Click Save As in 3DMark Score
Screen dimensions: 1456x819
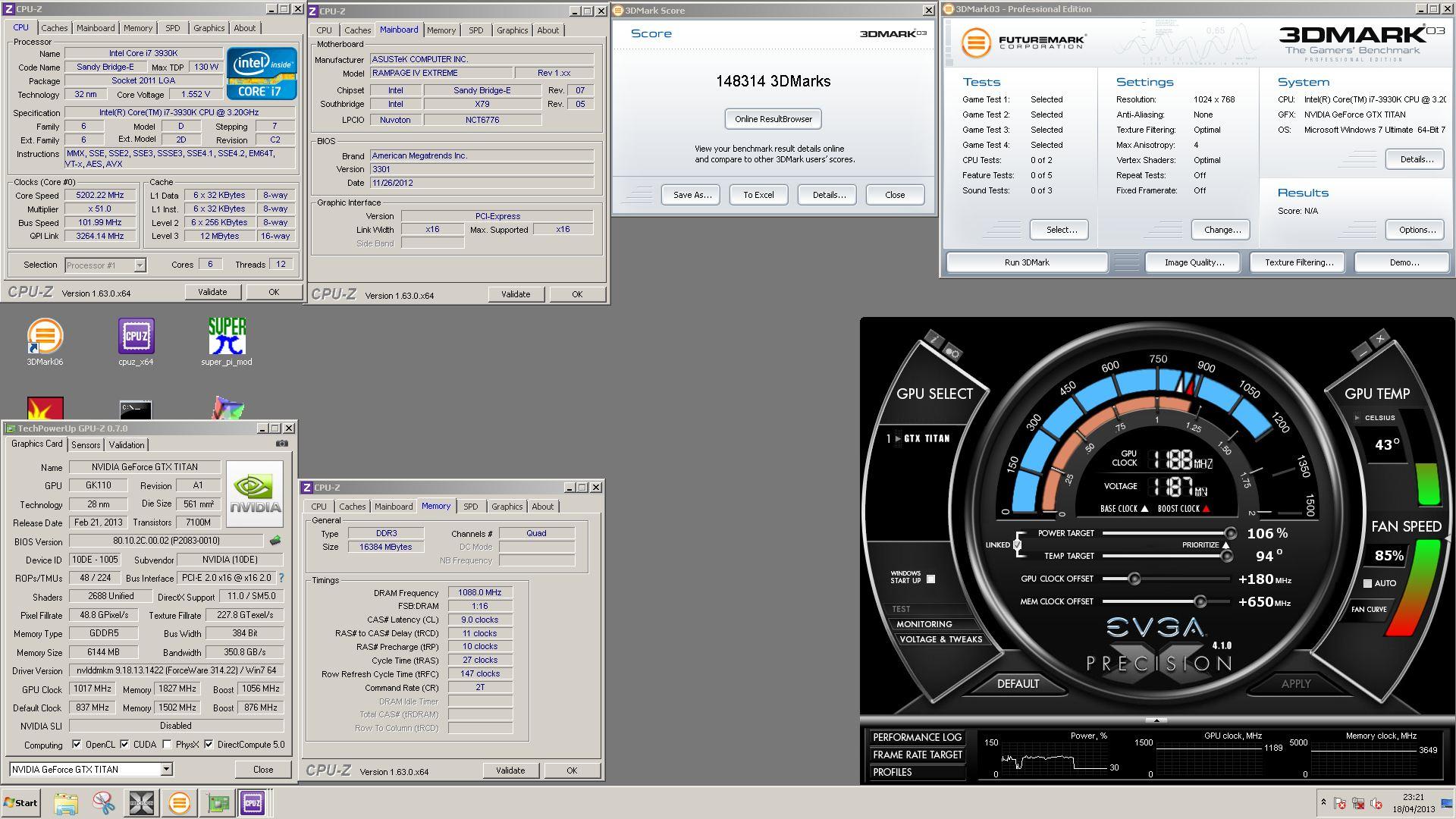tap(692, 195)
